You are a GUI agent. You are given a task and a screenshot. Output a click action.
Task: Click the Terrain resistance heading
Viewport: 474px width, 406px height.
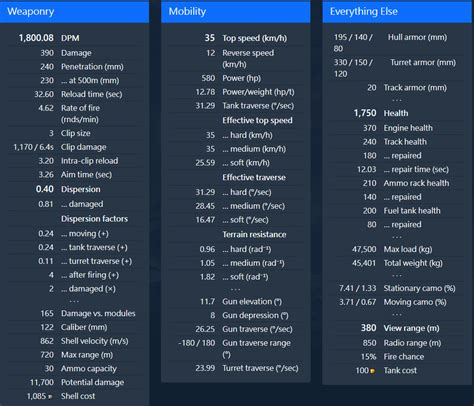[254, 235]
